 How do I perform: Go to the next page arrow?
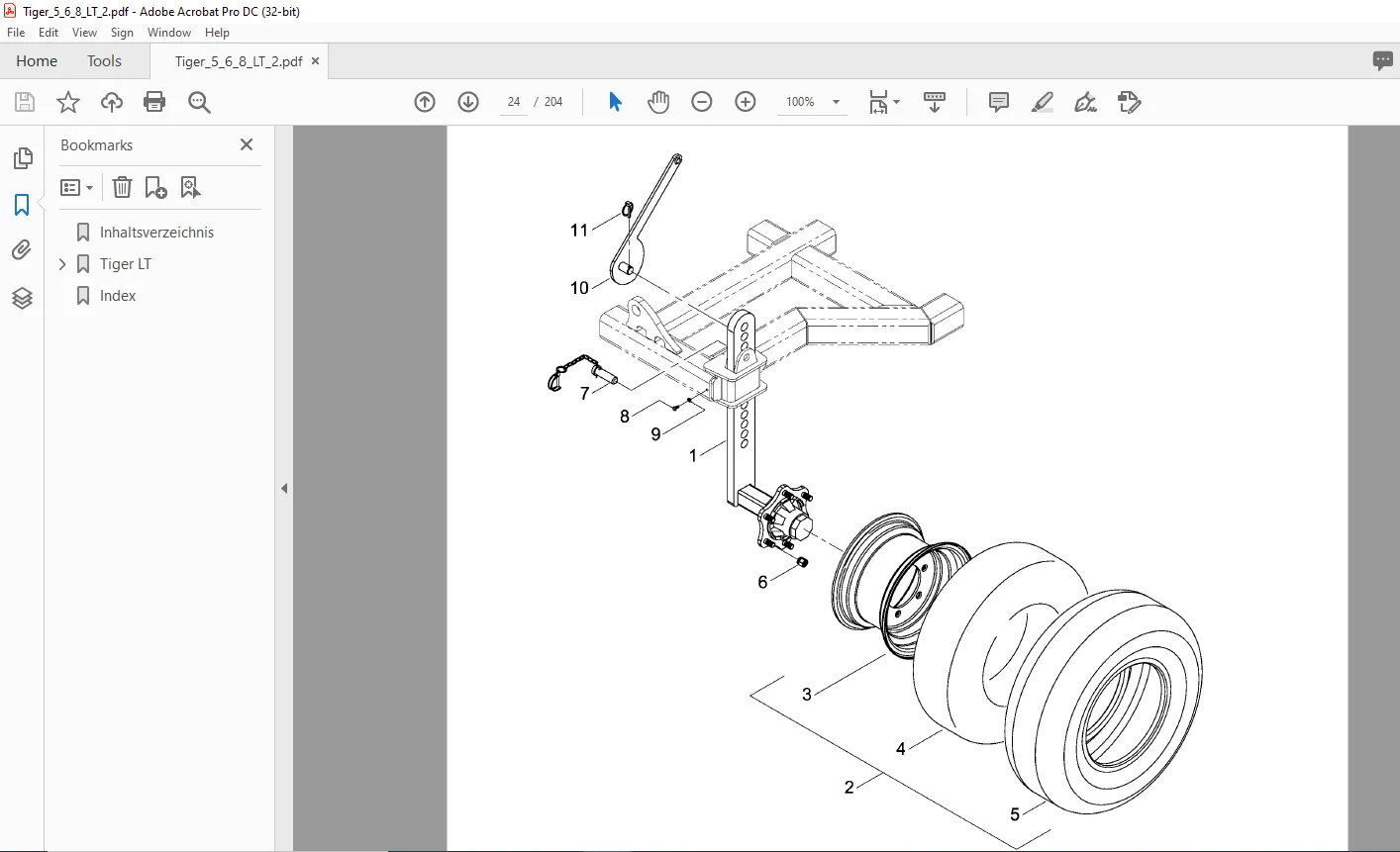coord(468,102)
